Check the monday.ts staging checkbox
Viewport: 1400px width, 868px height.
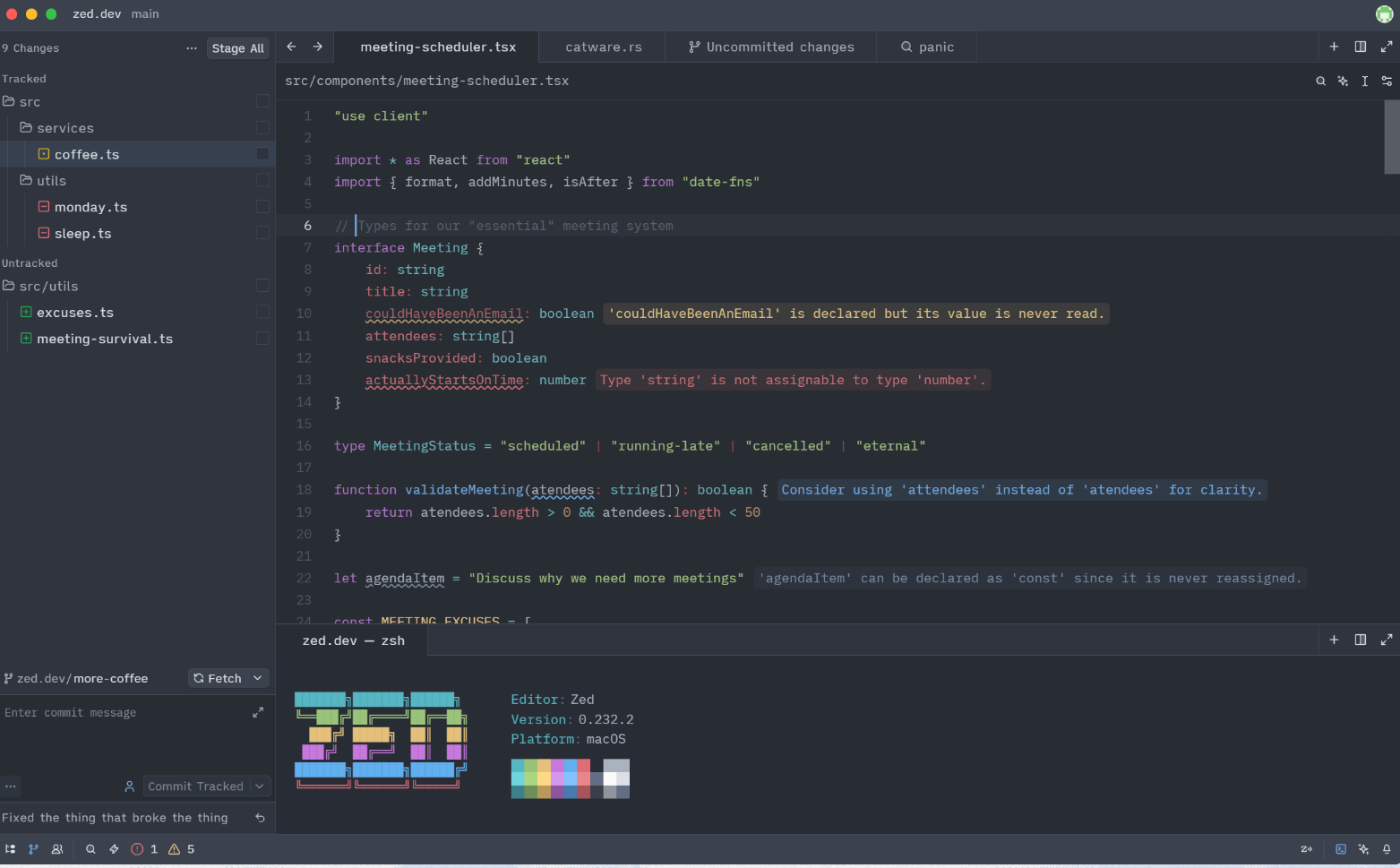(x=262, y=207)
